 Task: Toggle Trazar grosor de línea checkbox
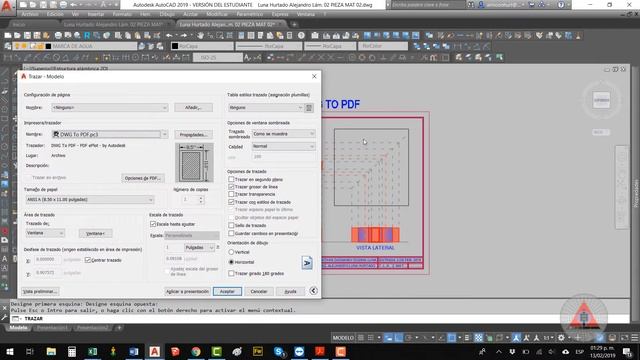tap(231, 187)
